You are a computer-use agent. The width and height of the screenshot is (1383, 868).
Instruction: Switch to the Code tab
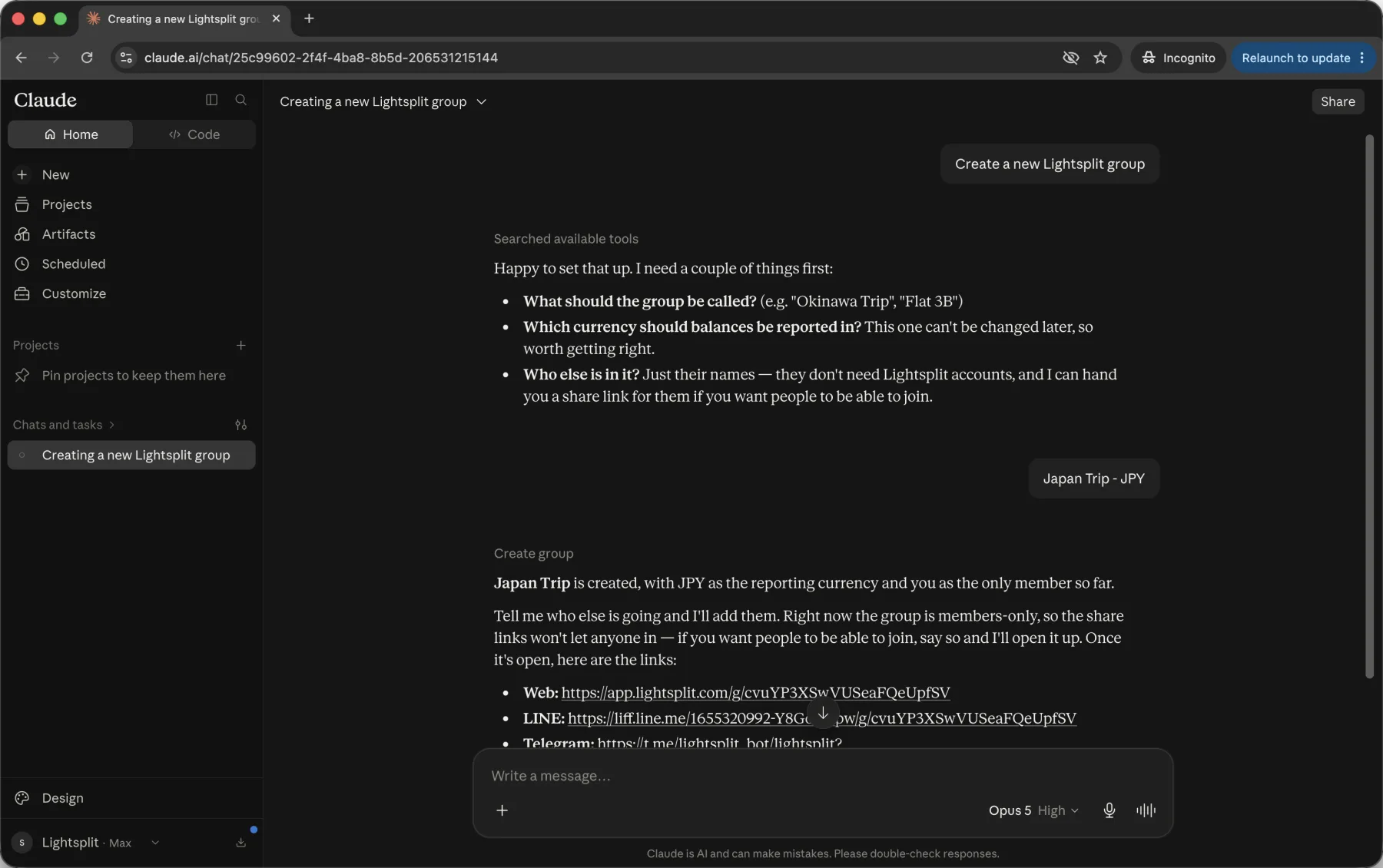click(194, 134)
